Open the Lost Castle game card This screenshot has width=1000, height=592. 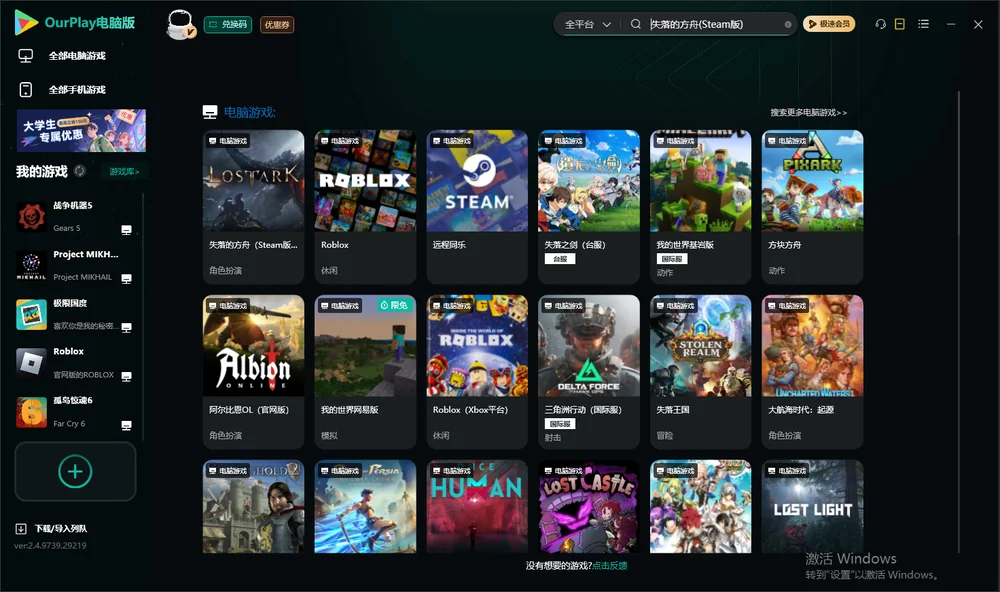pos(589,507)
